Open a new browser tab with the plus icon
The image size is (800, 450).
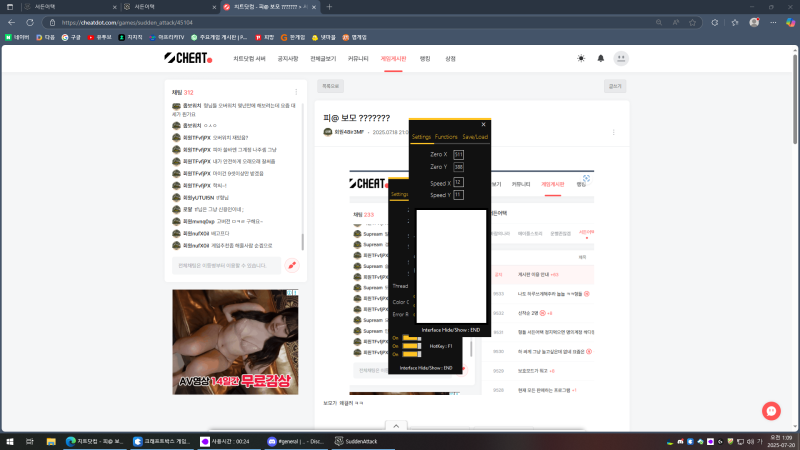coord(329,6)
